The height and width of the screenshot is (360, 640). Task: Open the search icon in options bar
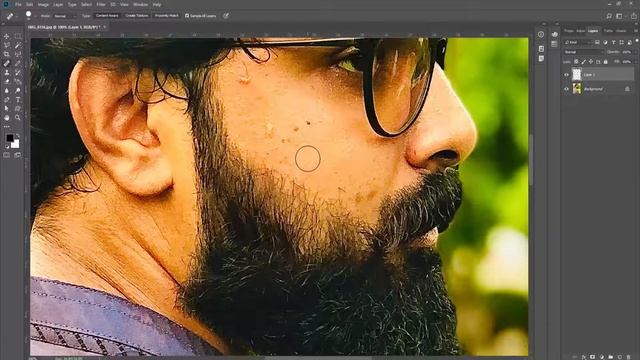pyautogui.click(x=609, y=16)
